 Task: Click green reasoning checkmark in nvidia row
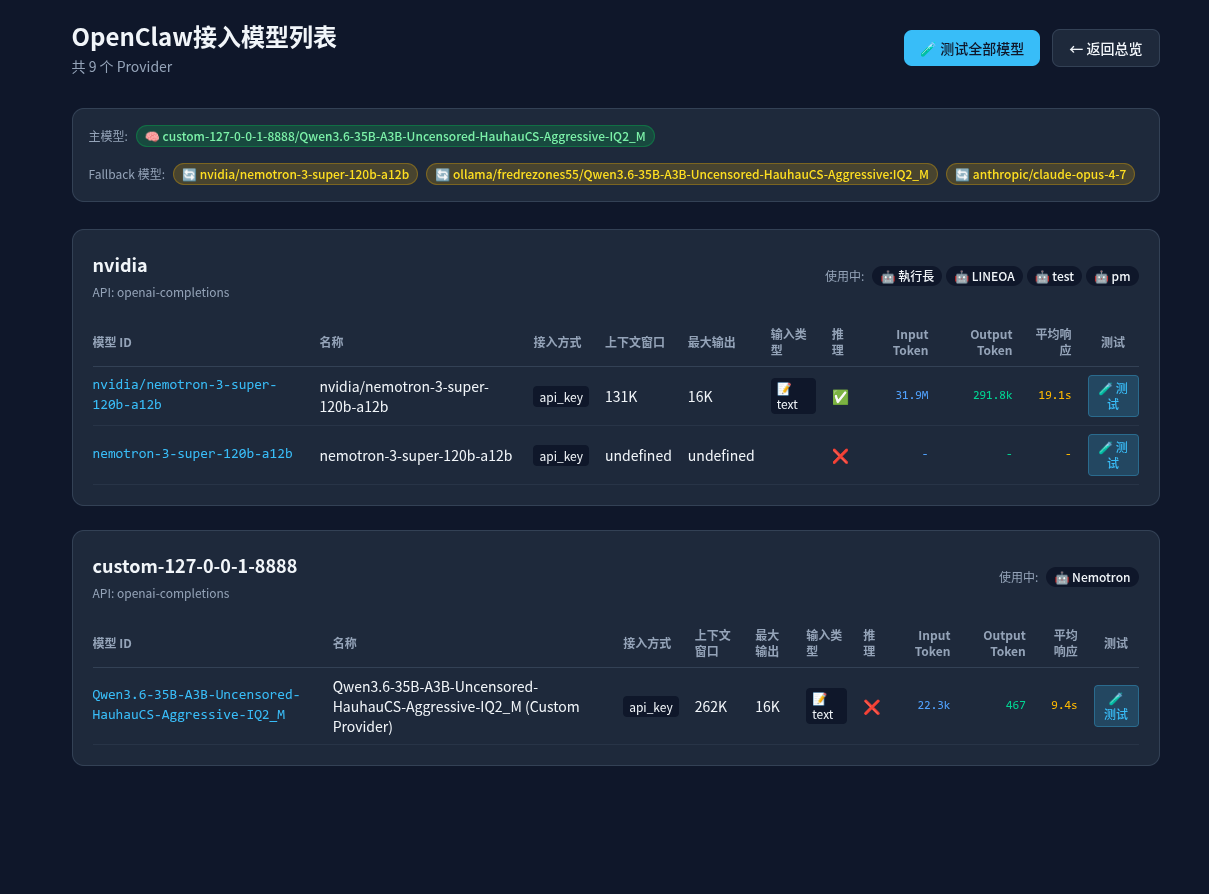pos(840,397)
